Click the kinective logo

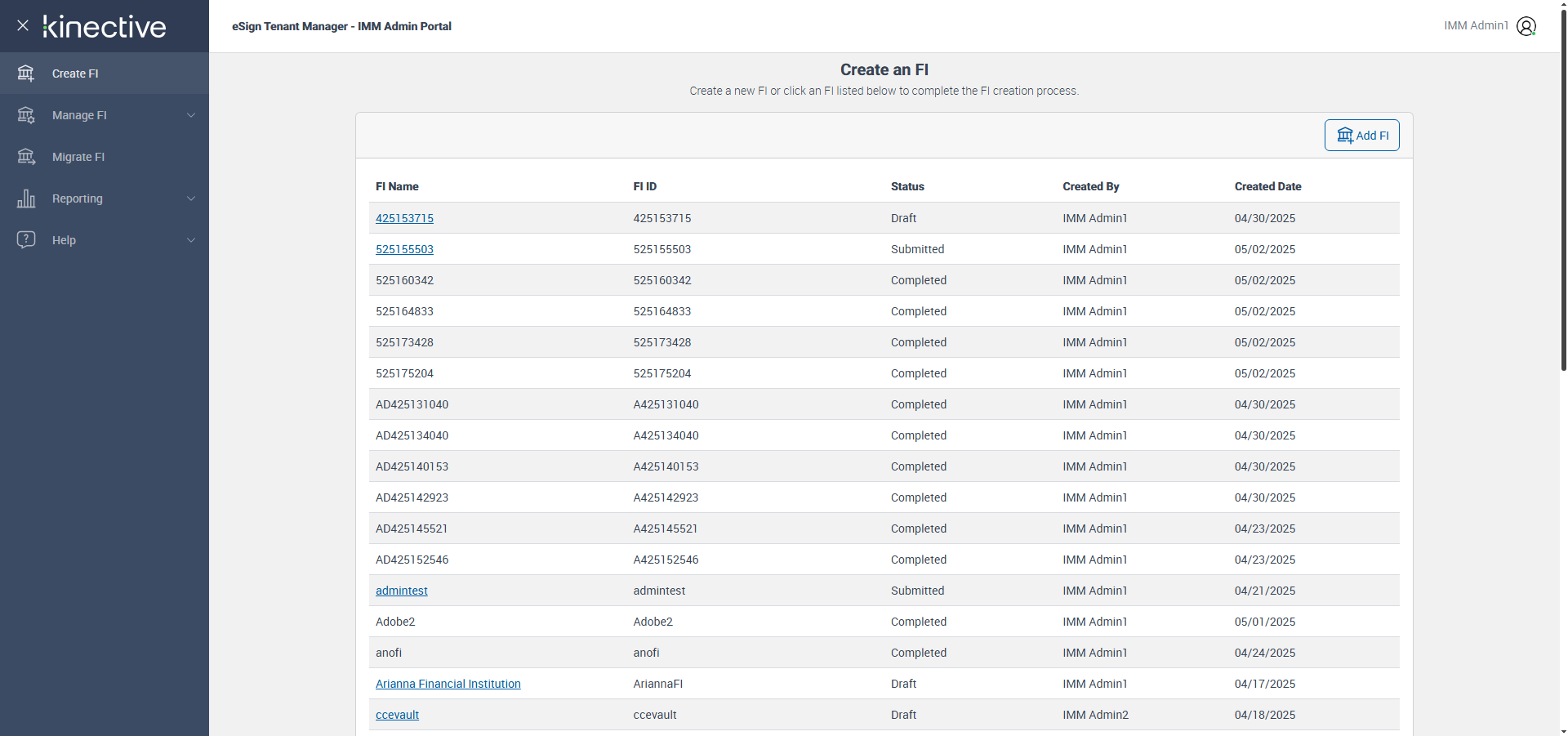[105, 26]
